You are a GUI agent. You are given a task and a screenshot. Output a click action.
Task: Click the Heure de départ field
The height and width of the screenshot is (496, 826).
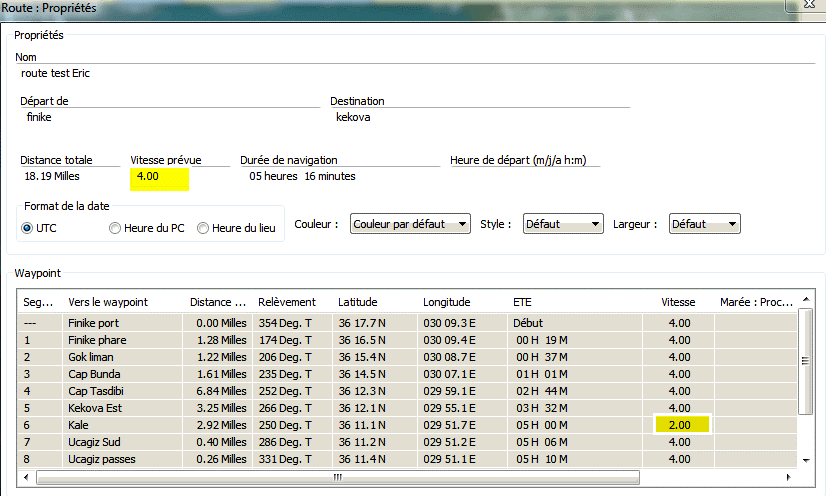click(524, 176)
